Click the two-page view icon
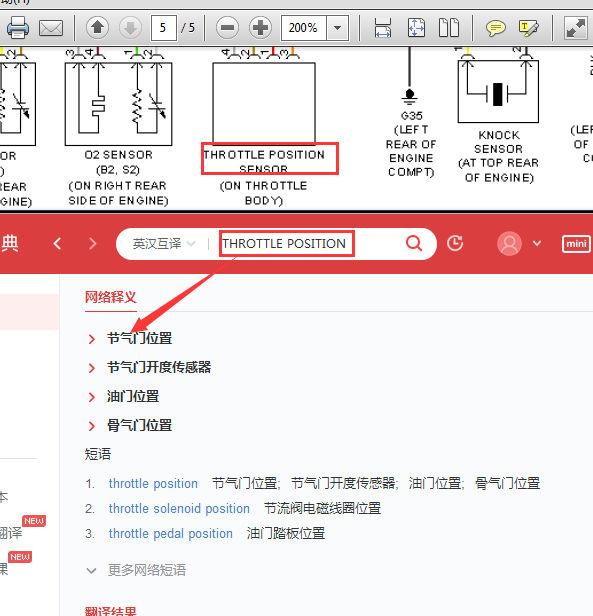The width and height of the screenshot is (593, 616). 449,28
